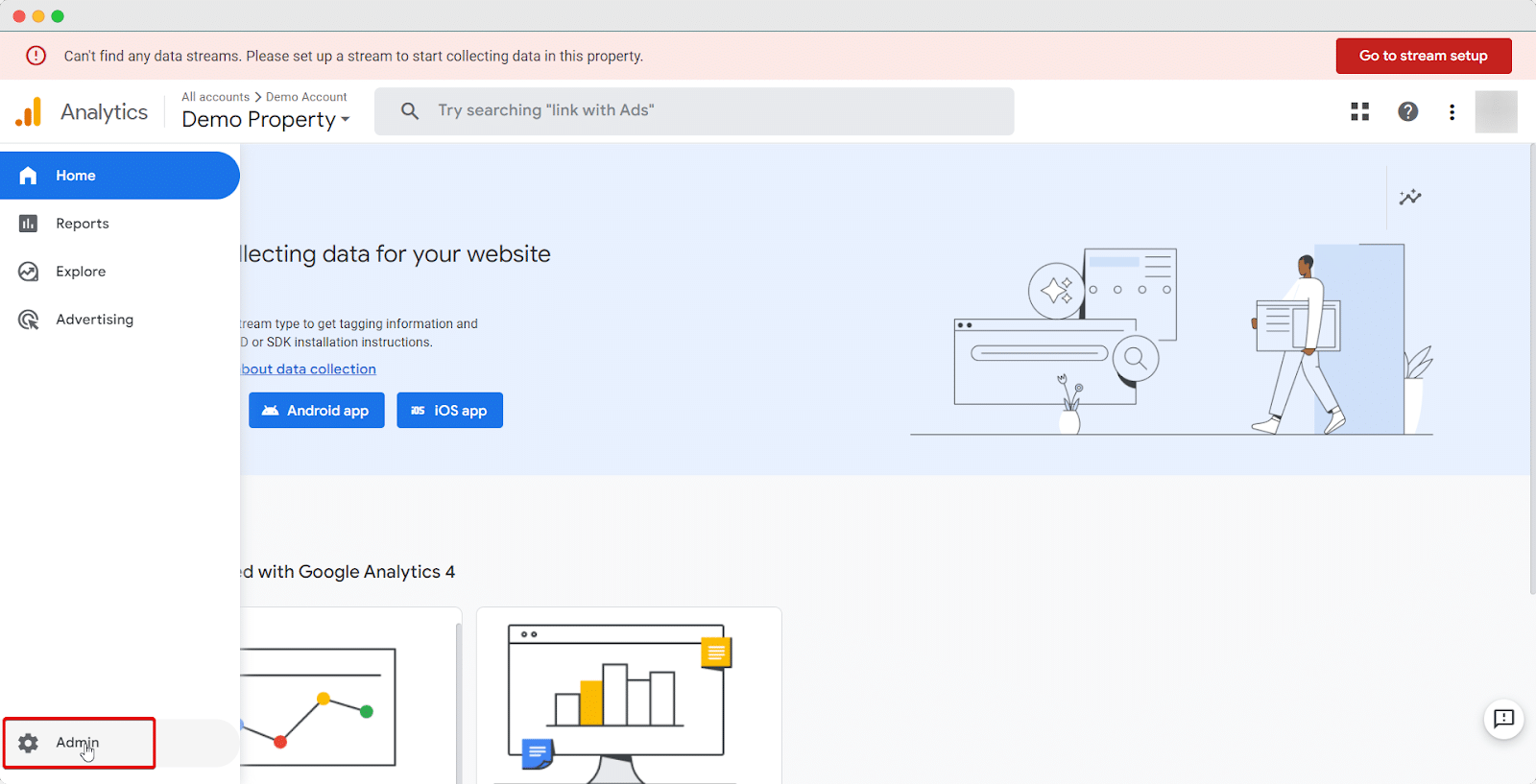The height and width of the screenshot is (784, 1536).
Task: Click the Demo Account breadcrumb
Action: point(306,97)
